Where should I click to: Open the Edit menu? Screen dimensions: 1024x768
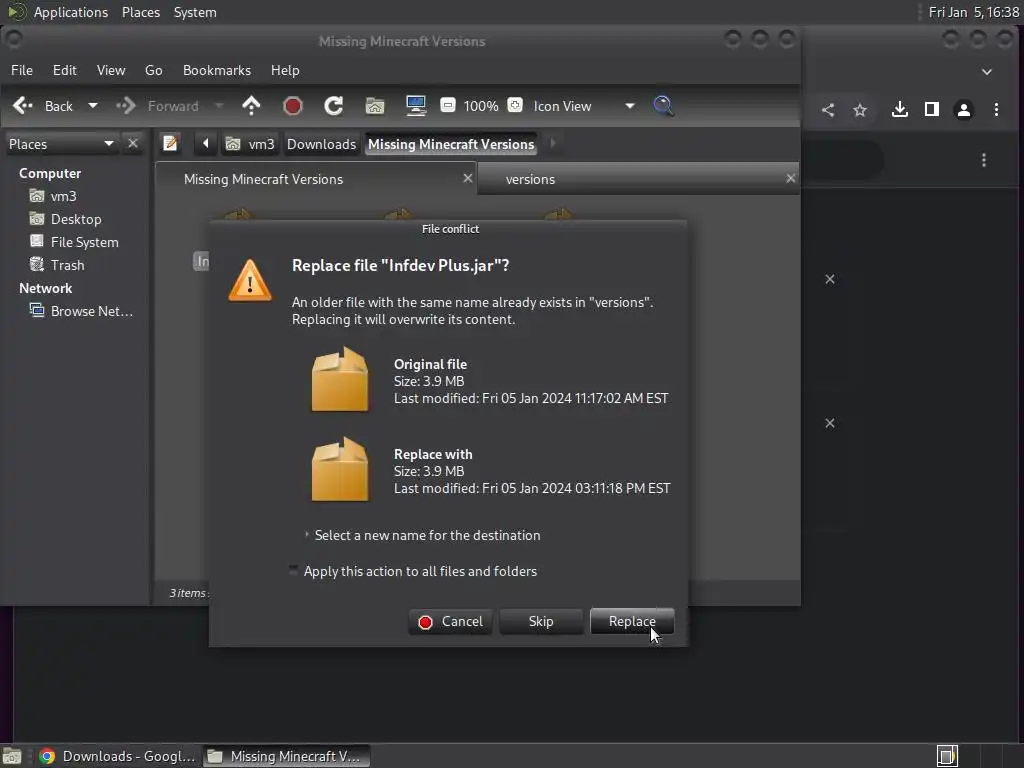pos(64,70)
